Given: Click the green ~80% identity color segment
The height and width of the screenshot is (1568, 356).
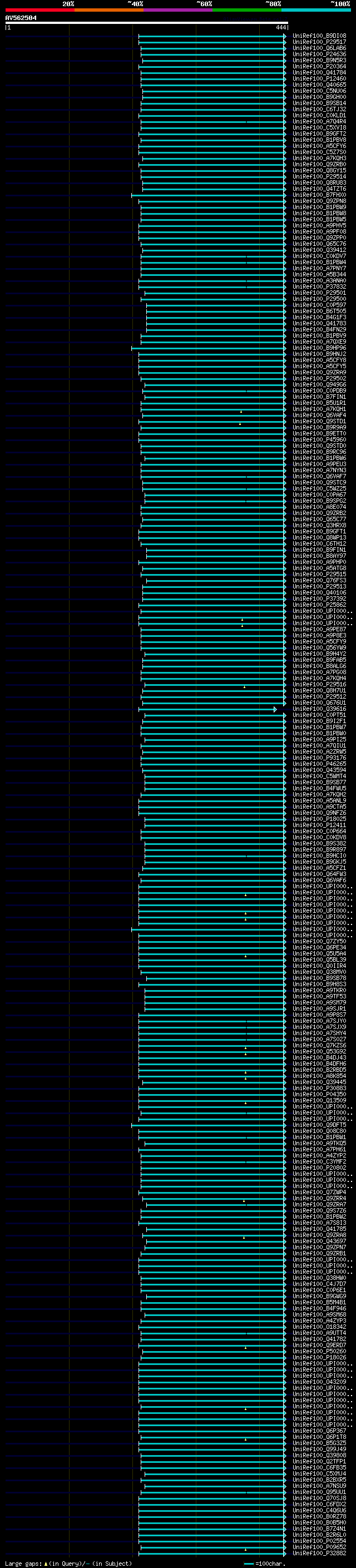Looking at the screenshot, I should coord(247,10).
